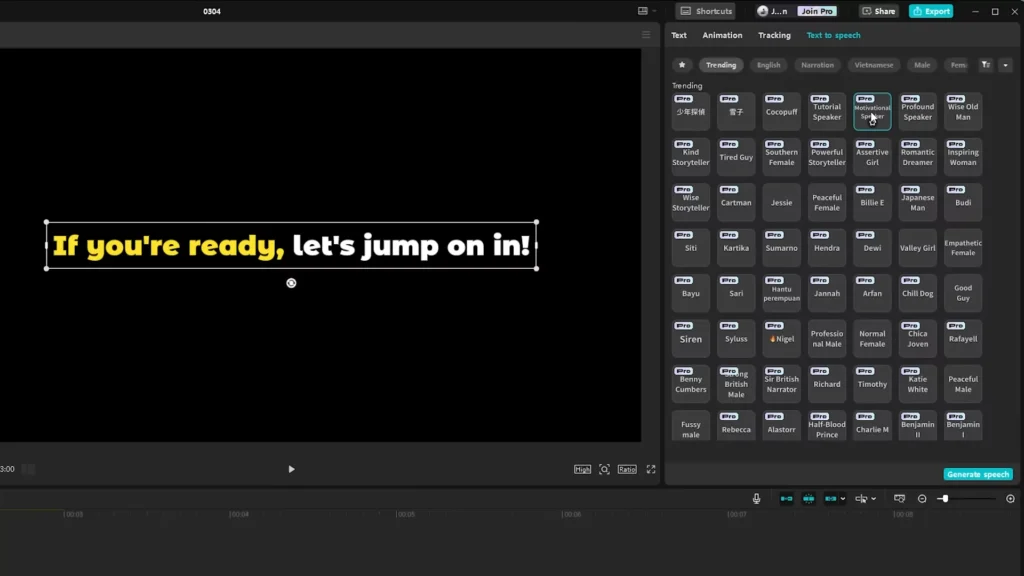This screenshot has width=1024, height=576.
Task: Select the record voiceover microphone icon
Action: (x=756, y=497)
